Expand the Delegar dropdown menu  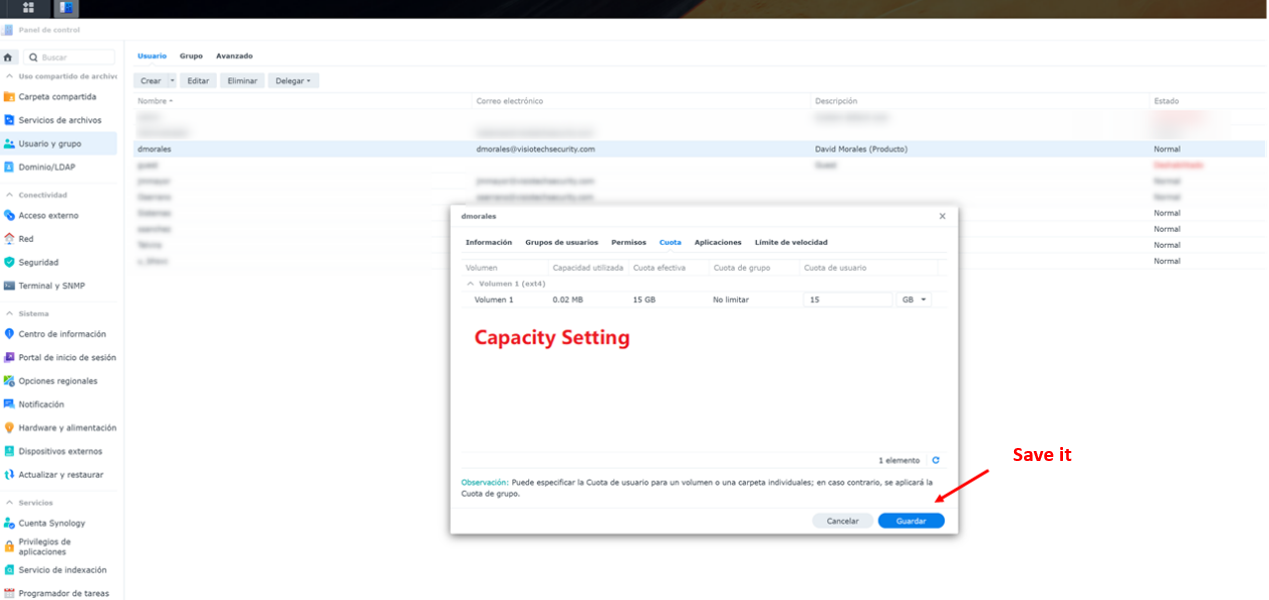click(x=293, y=81)
